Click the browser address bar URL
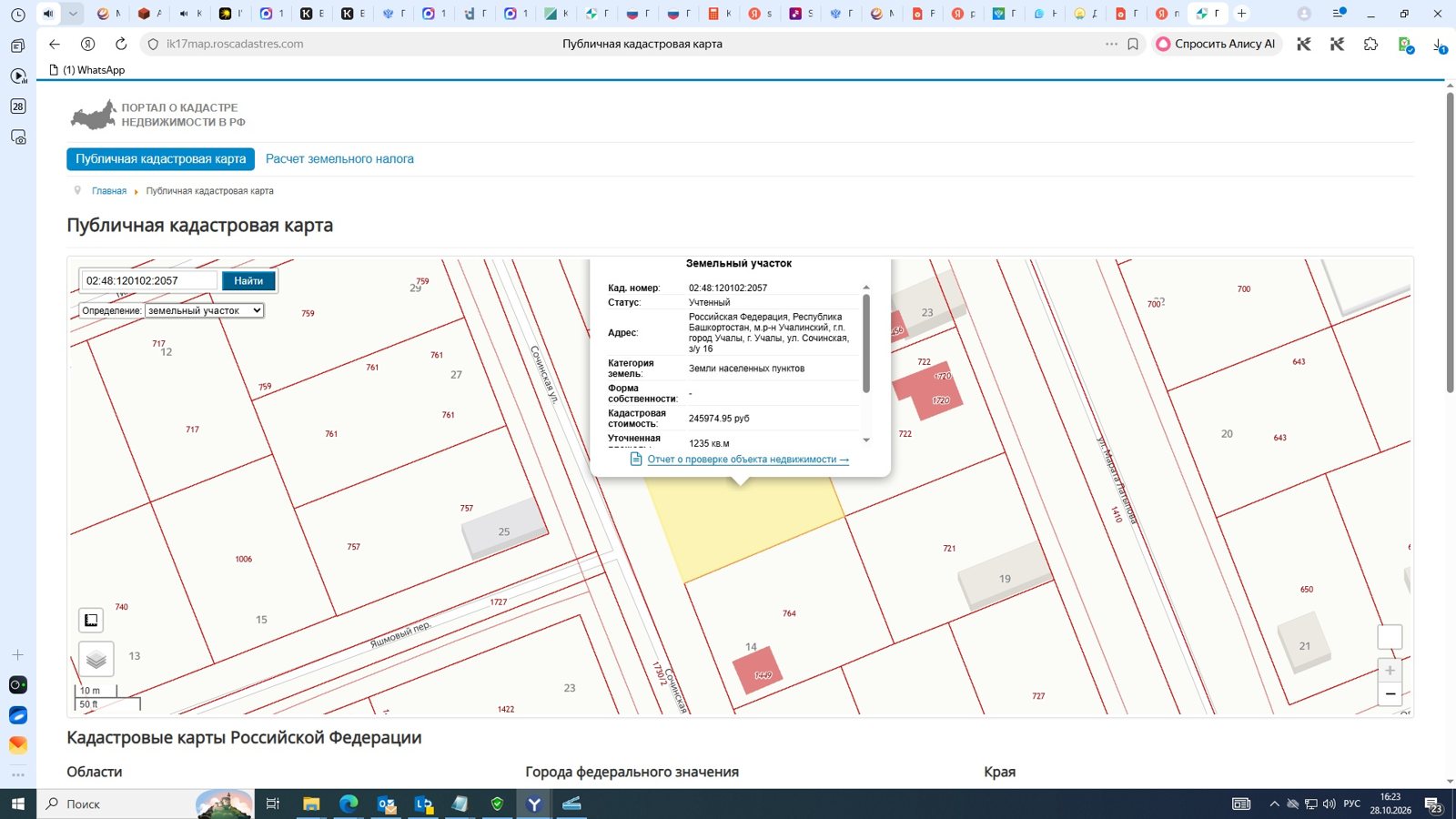 click(235, 44)
